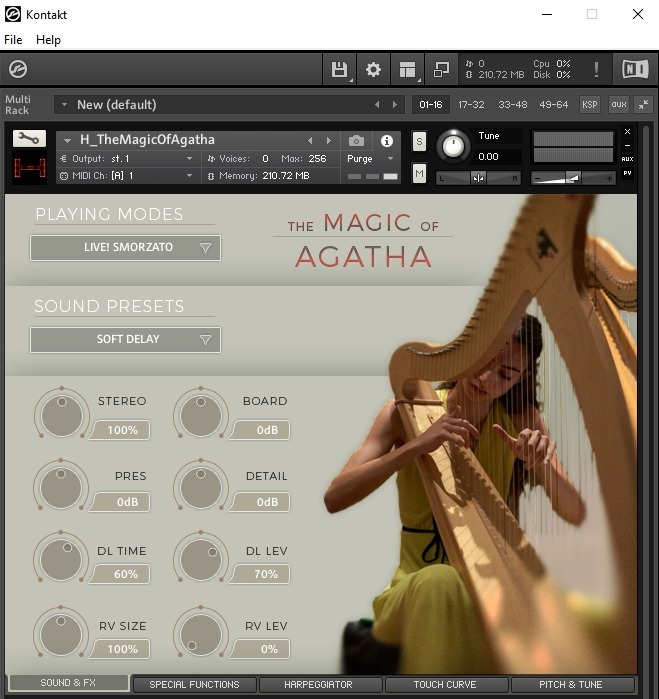Screen dimensions: 659x699
Task: Click the Tune knob
Action: (453, 146)
